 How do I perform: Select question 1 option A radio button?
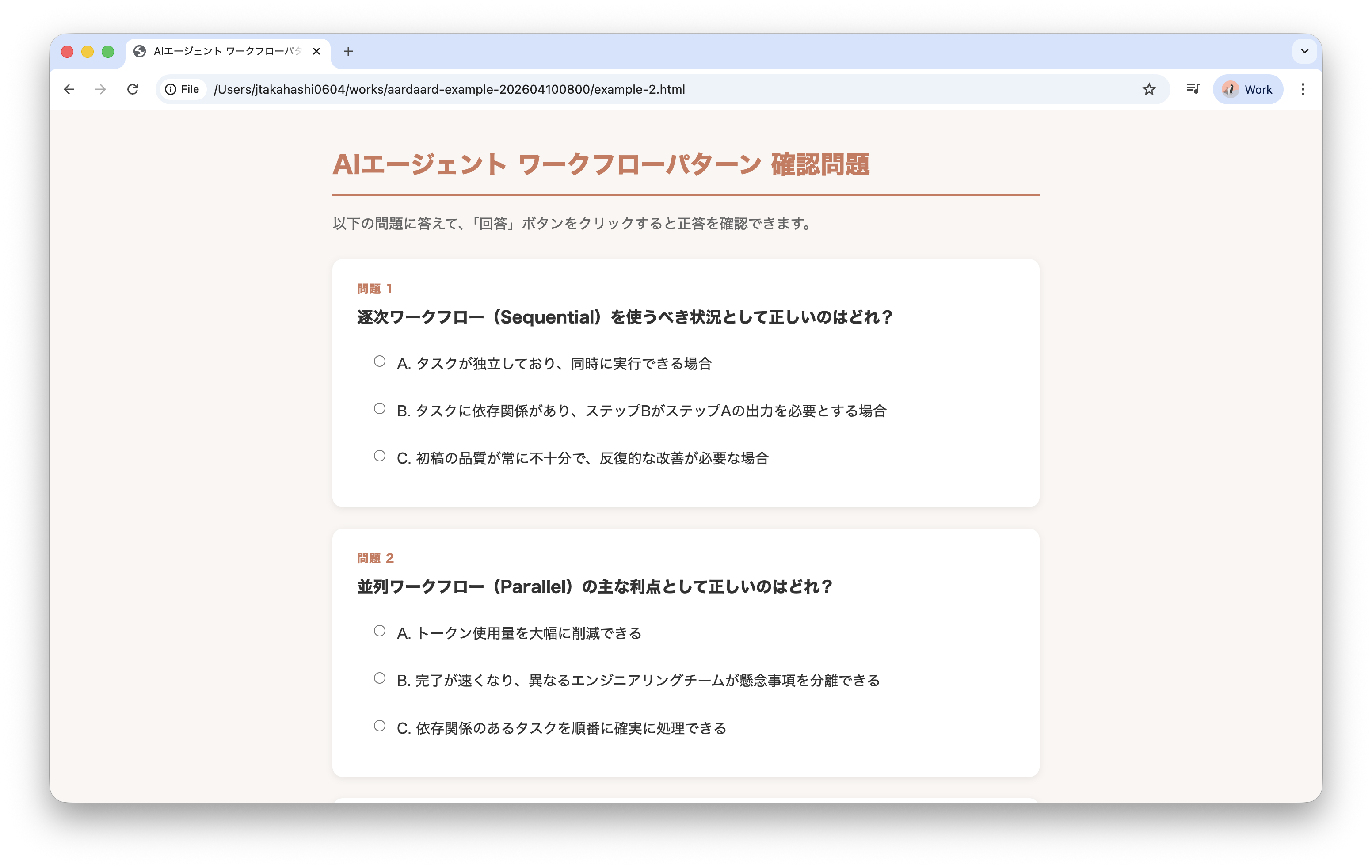pos(379,361)
